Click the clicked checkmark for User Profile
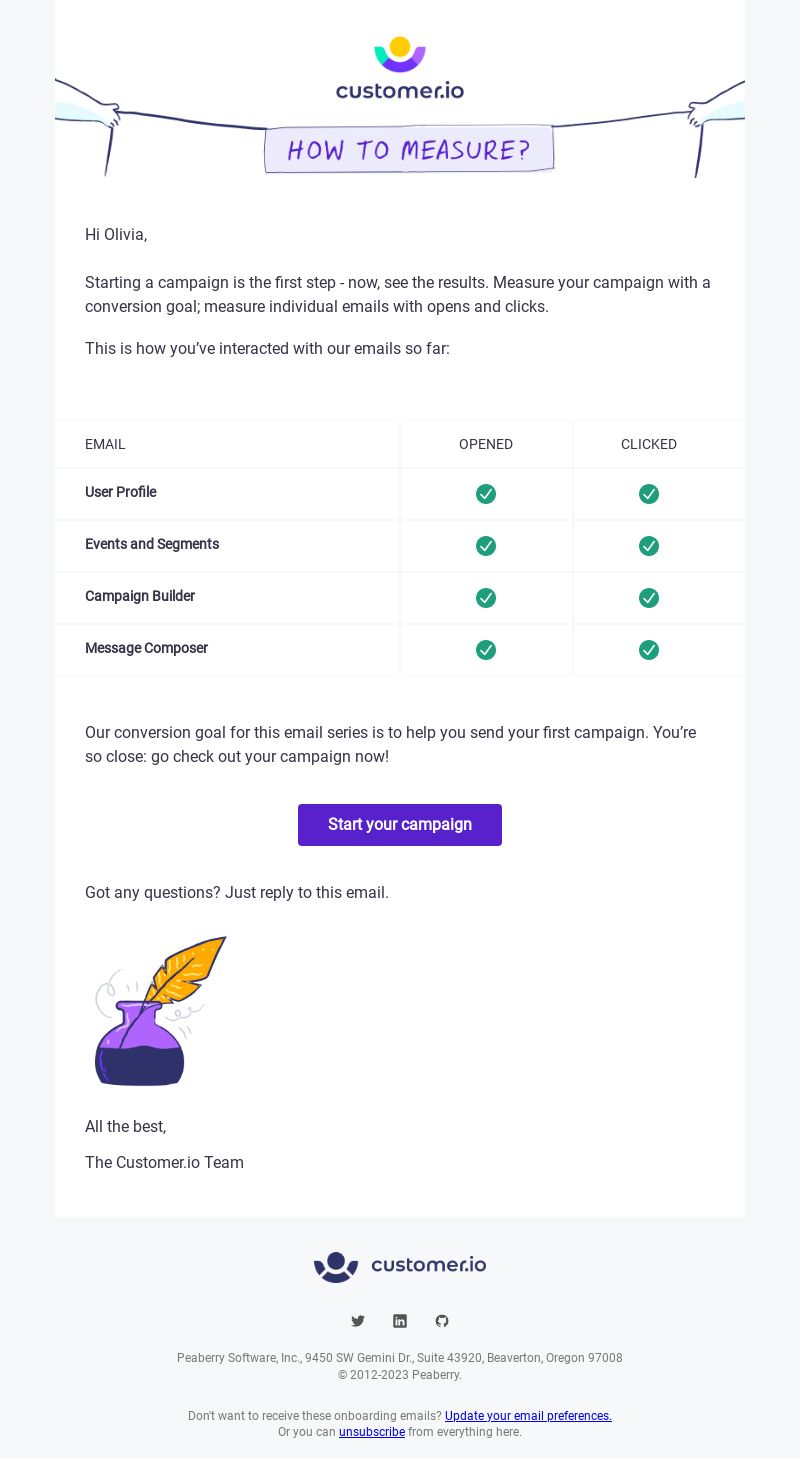This screenshot has height=1458, width=800. [x=649, y=494]
